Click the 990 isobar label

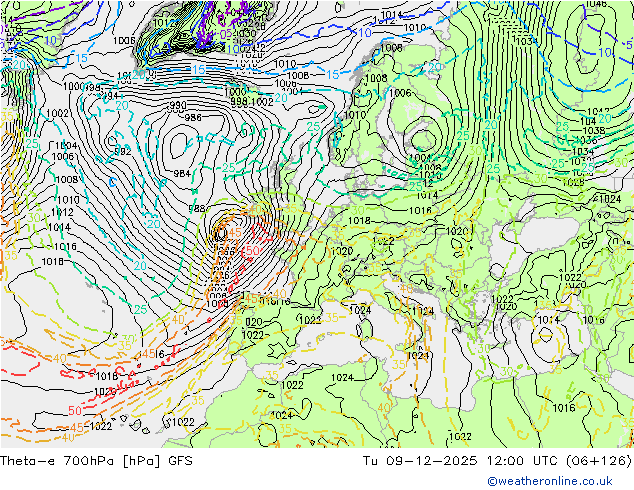178,106
